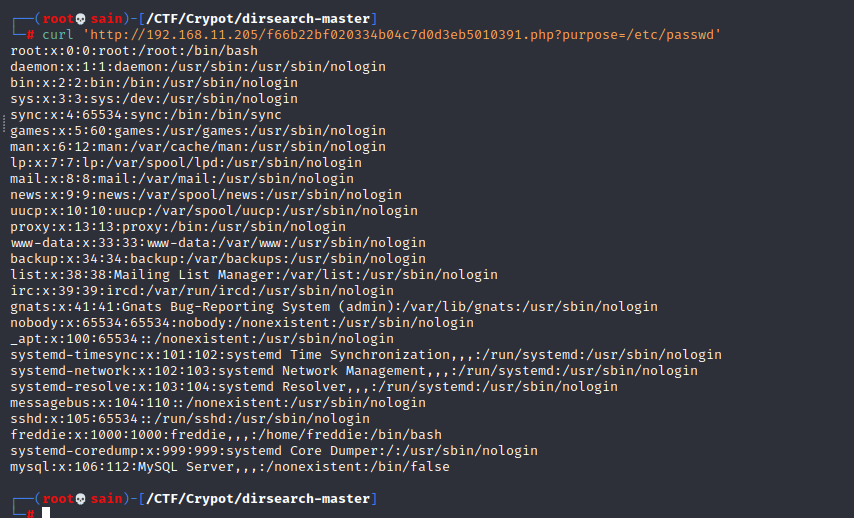The width and height of the screenshot is (854, 518).
Task: Click the sshd user line
Action: tap(185, 418)
